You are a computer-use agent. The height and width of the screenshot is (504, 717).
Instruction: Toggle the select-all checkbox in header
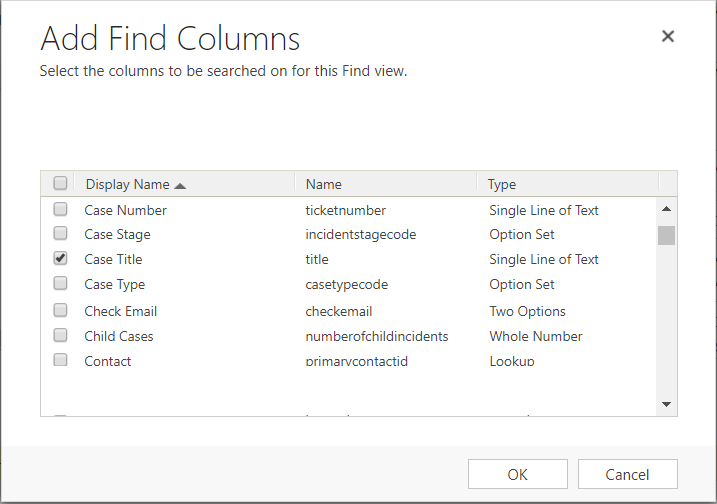pyautogui.click(x=60, y=183)
